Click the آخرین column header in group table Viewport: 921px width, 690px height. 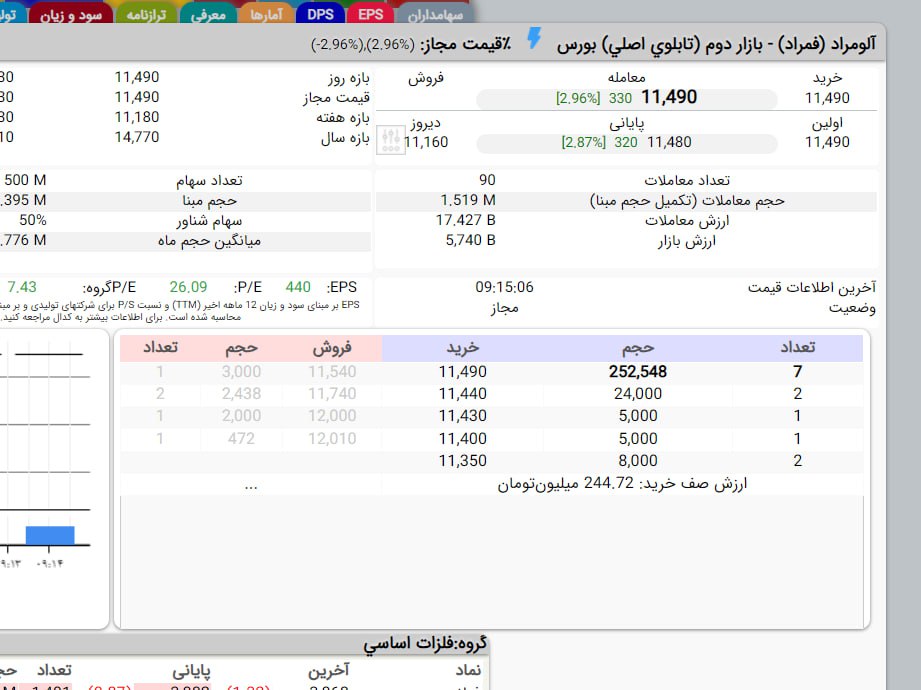(x=329, y=670)
